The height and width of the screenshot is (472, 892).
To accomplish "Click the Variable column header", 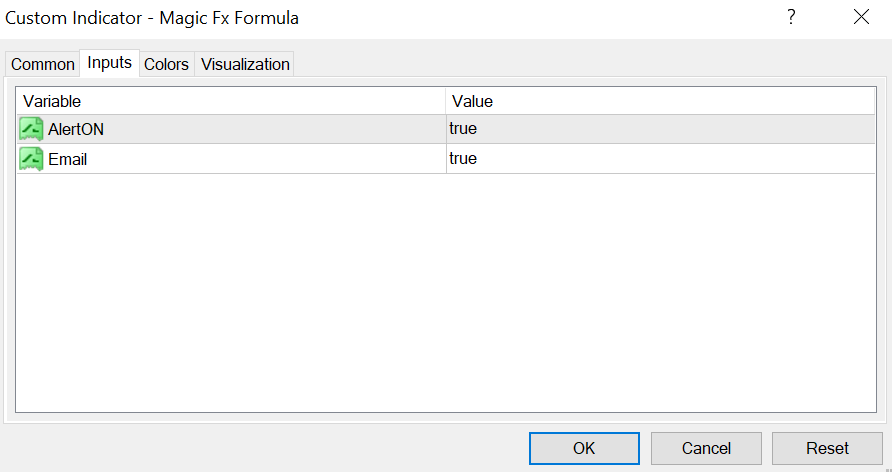I will 52,101.
